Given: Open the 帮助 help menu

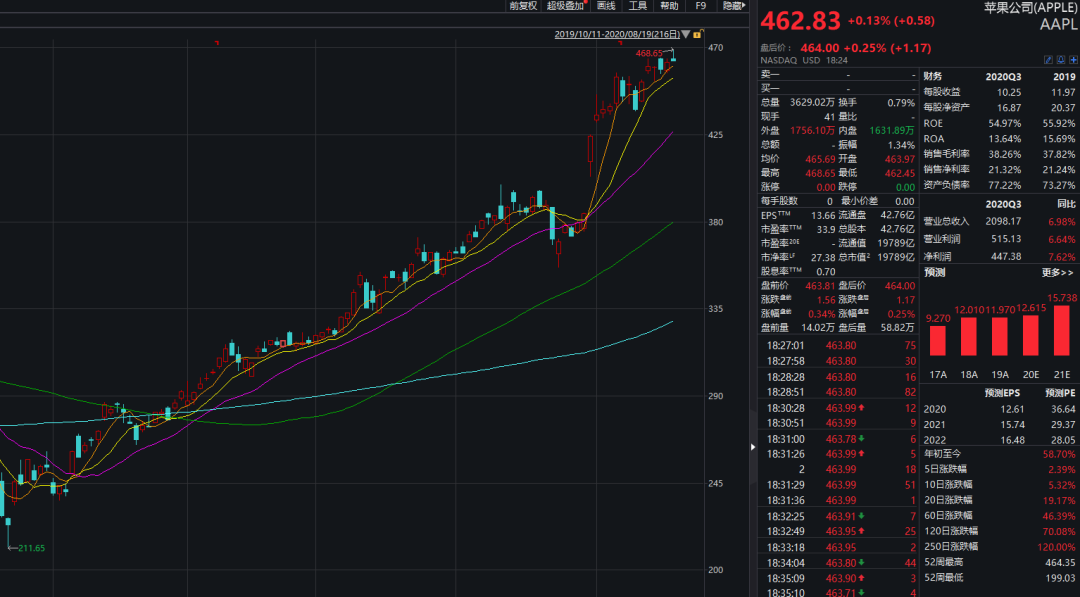Looking at the screenshot, I should [x=668, y=6].
